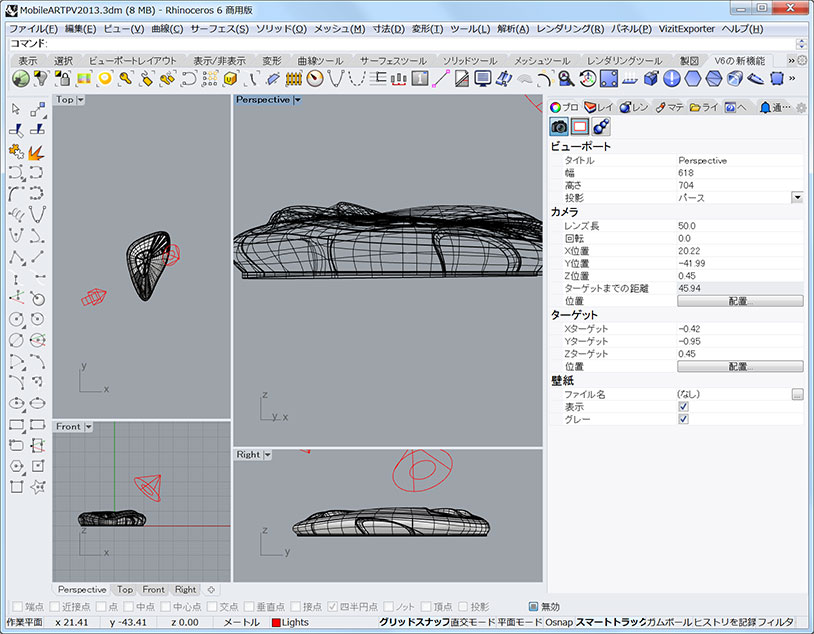Click the wallpaper file browse button
814x634 pixels.
click(x=797, y=395)
